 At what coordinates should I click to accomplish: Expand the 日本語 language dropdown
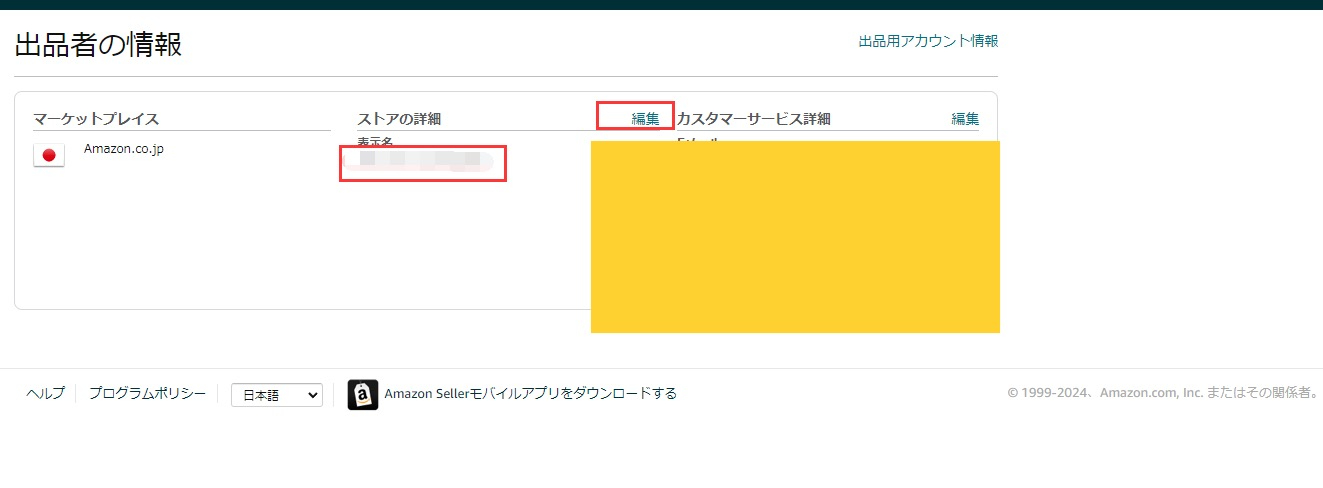[x=277, y=395]
